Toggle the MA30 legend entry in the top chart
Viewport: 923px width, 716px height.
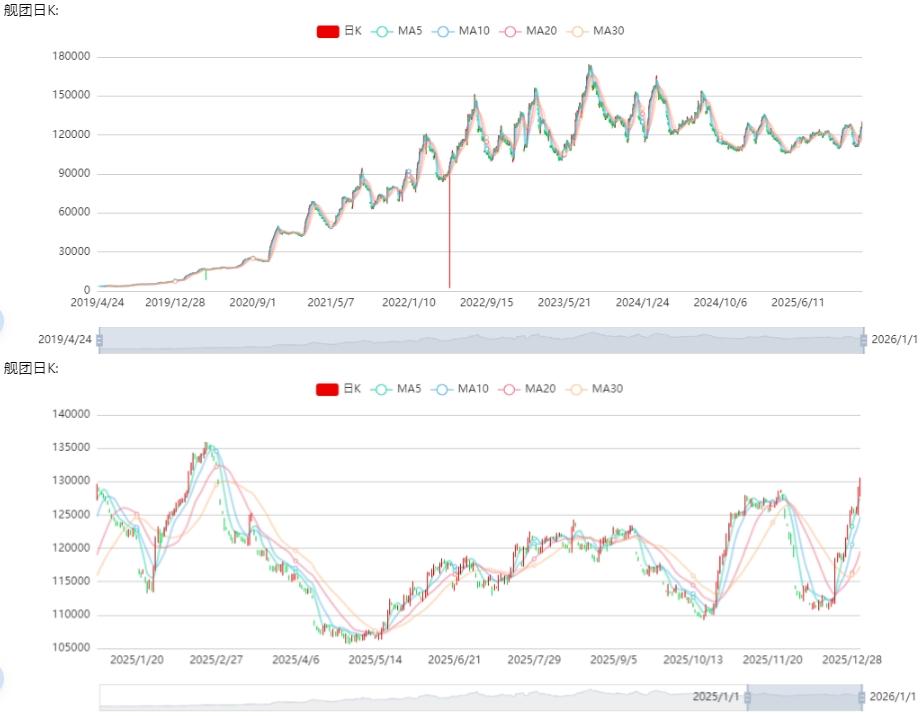pos(576,31)
